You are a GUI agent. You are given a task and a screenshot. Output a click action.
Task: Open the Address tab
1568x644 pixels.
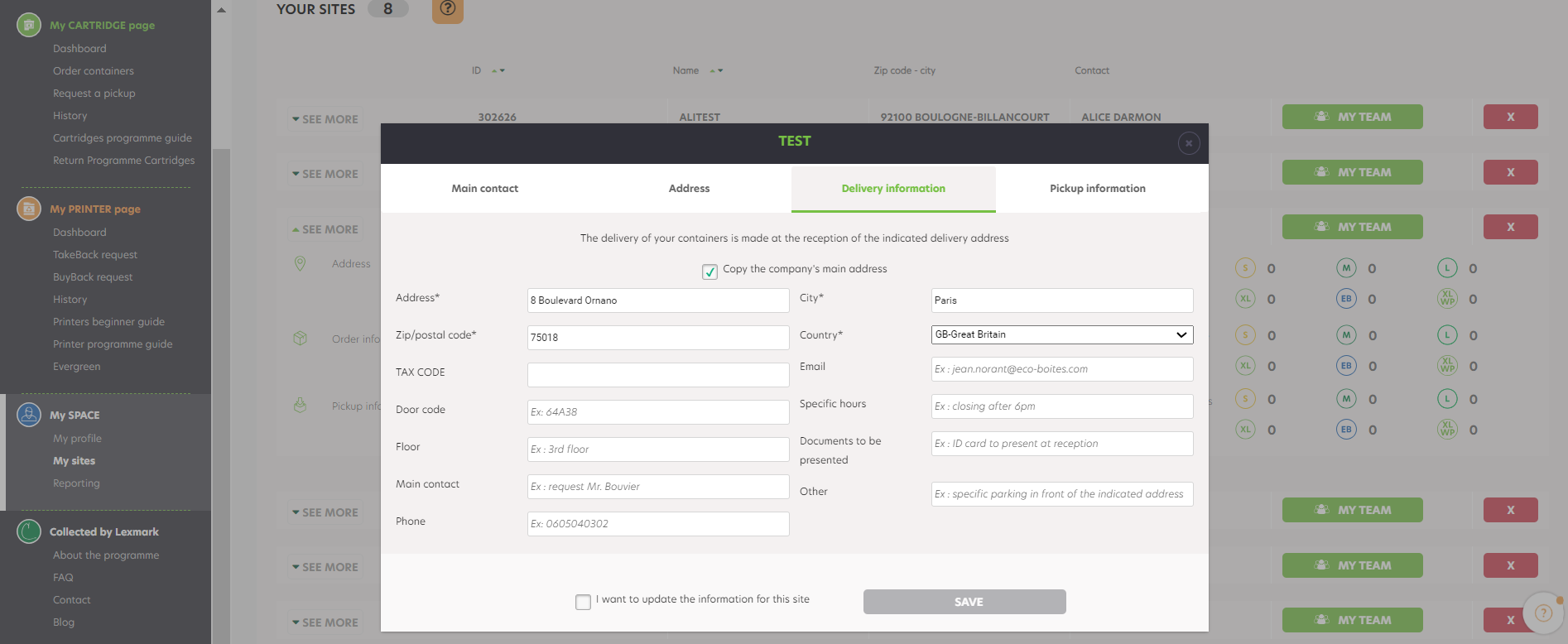[x=689, y=189]
